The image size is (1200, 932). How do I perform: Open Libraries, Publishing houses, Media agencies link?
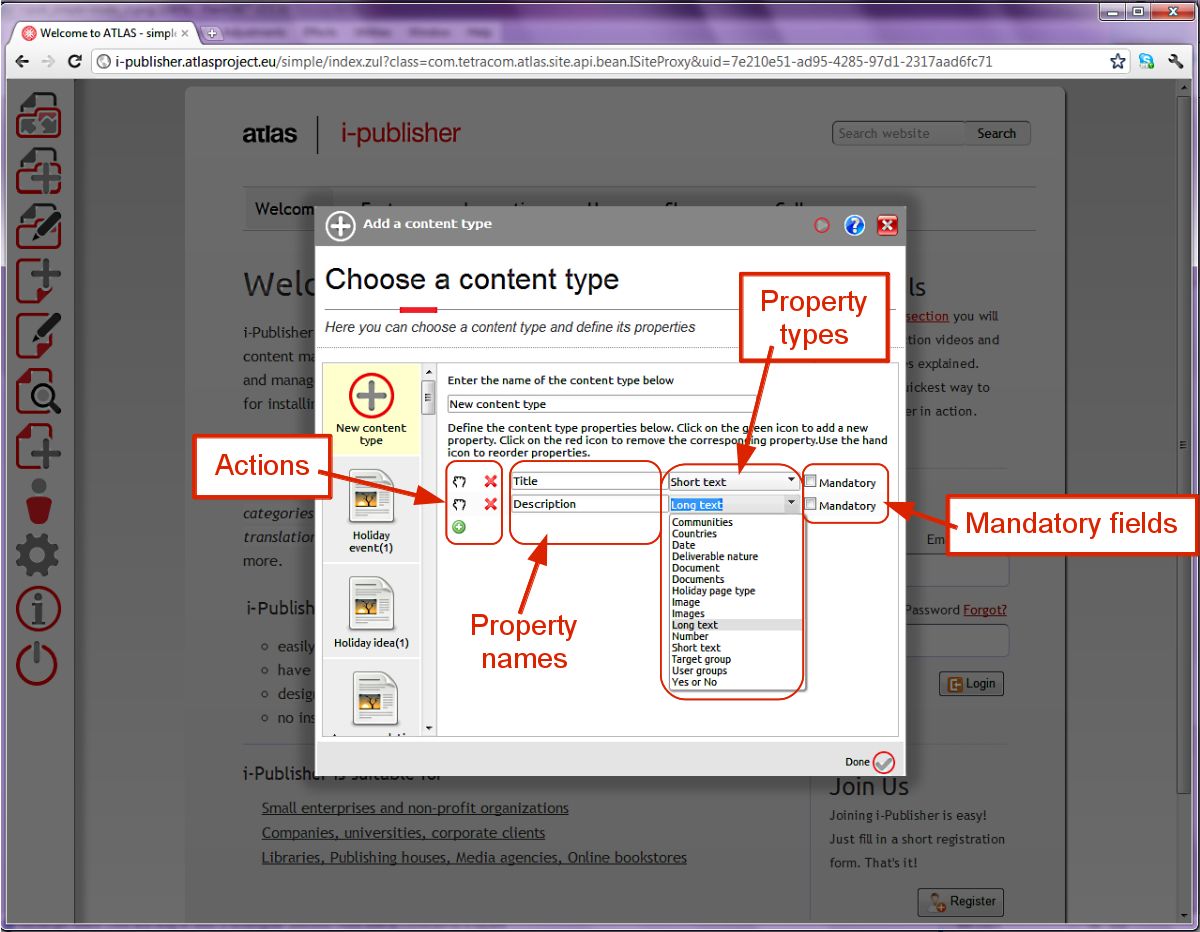tap(474, 858)
